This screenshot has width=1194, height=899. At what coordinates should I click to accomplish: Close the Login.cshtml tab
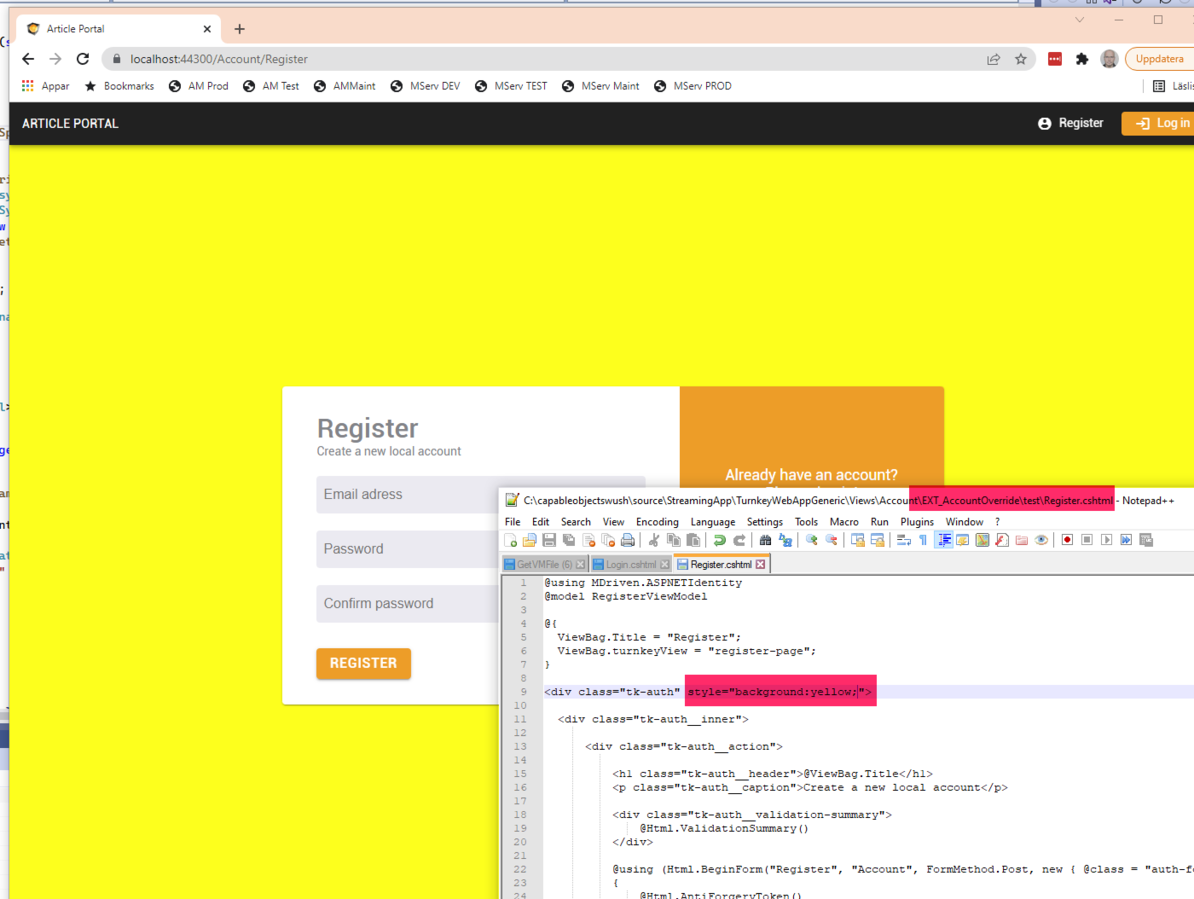[x=665, y=565]
